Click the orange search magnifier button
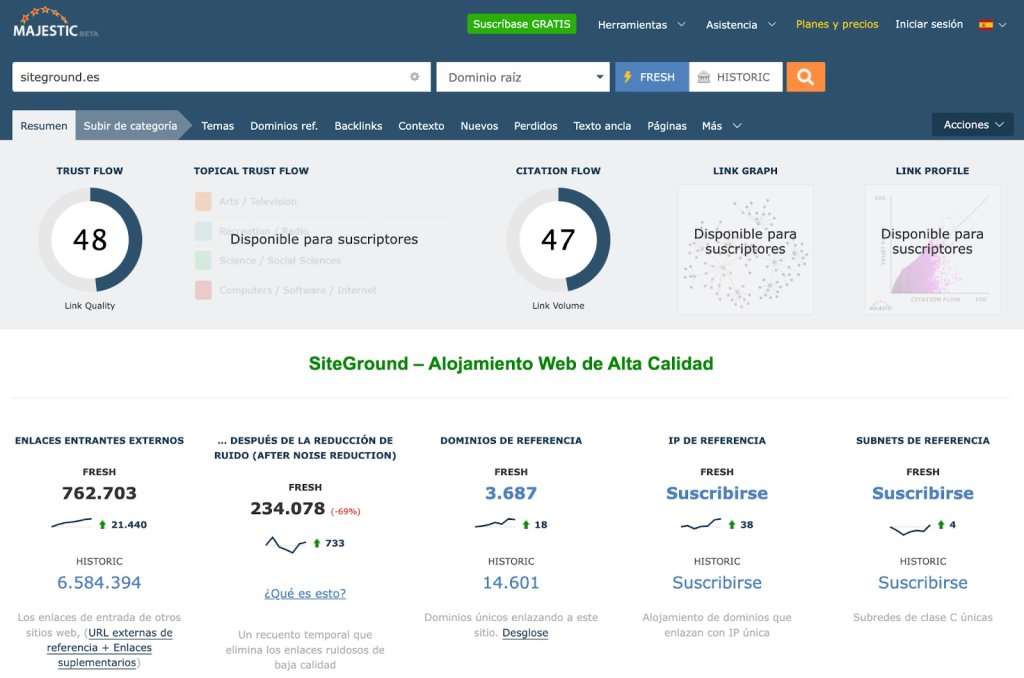 click(x=805, y=77)
